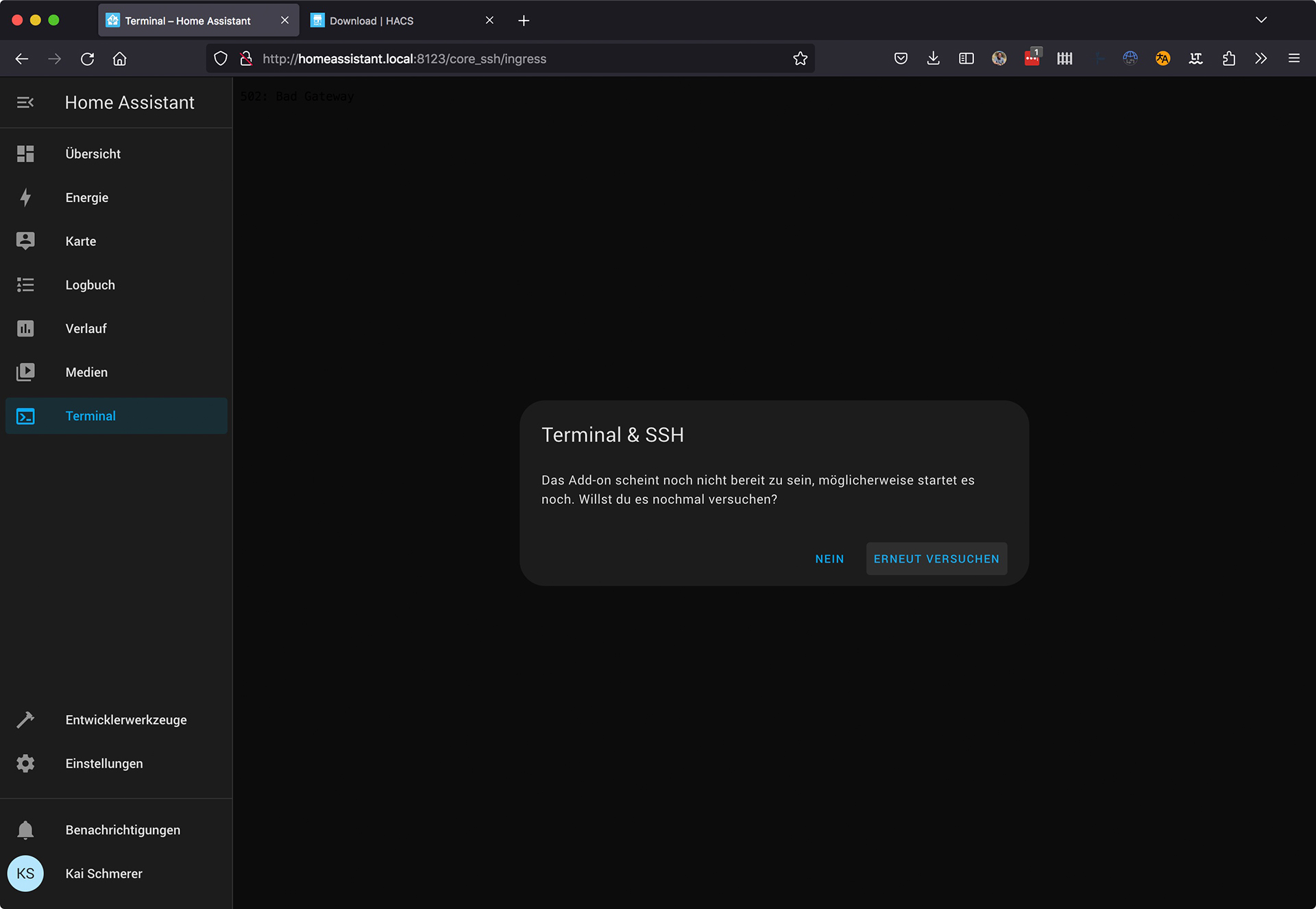Open Medien media browser
Viewport: 1316px width, 909px height.
pos(86,372)
